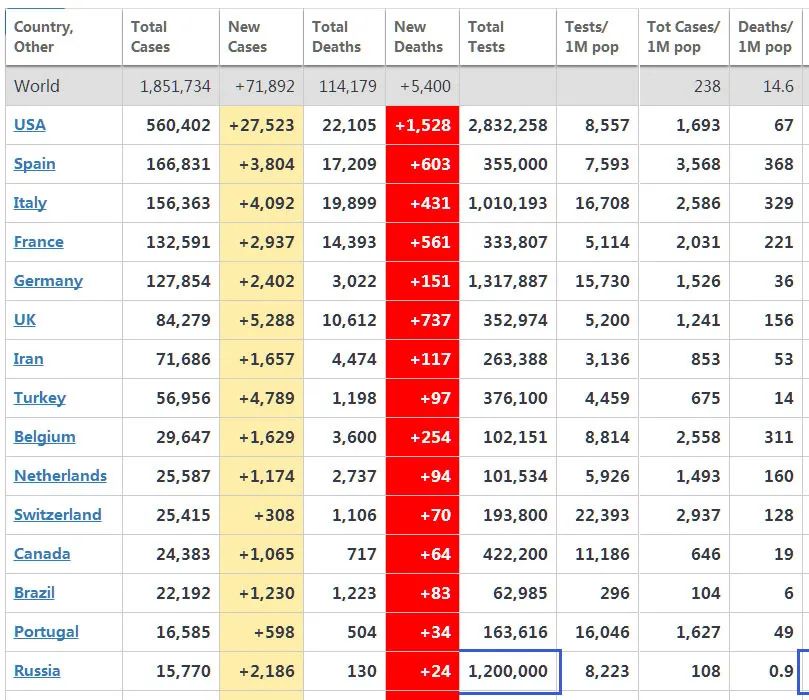Open the Russia country link

[x=37, y=671]
